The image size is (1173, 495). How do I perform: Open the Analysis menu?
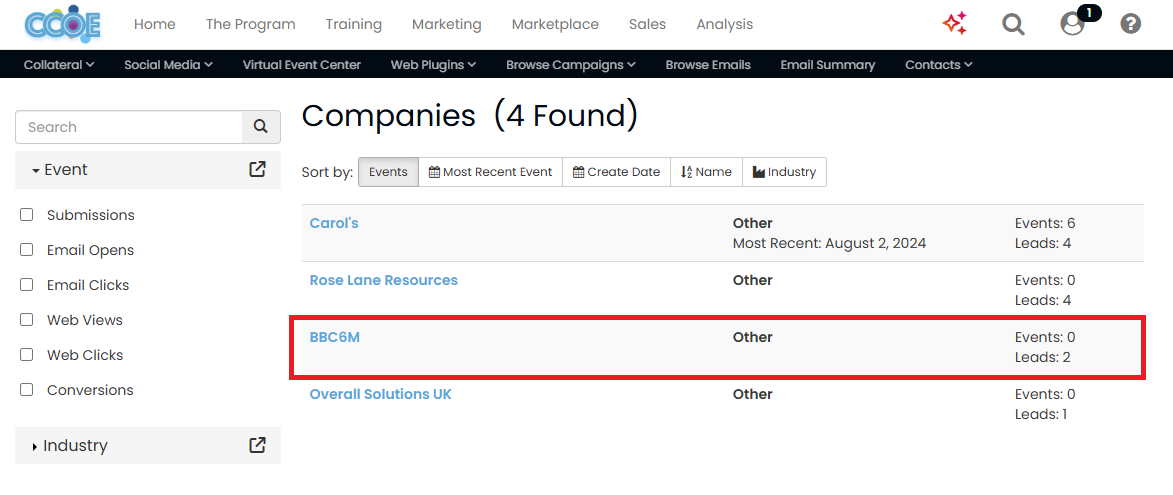pos(725,25)
